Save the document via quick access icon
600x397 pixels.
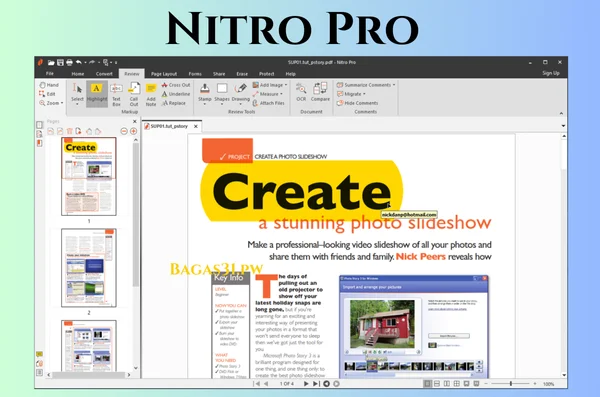[x=60, y=62]
